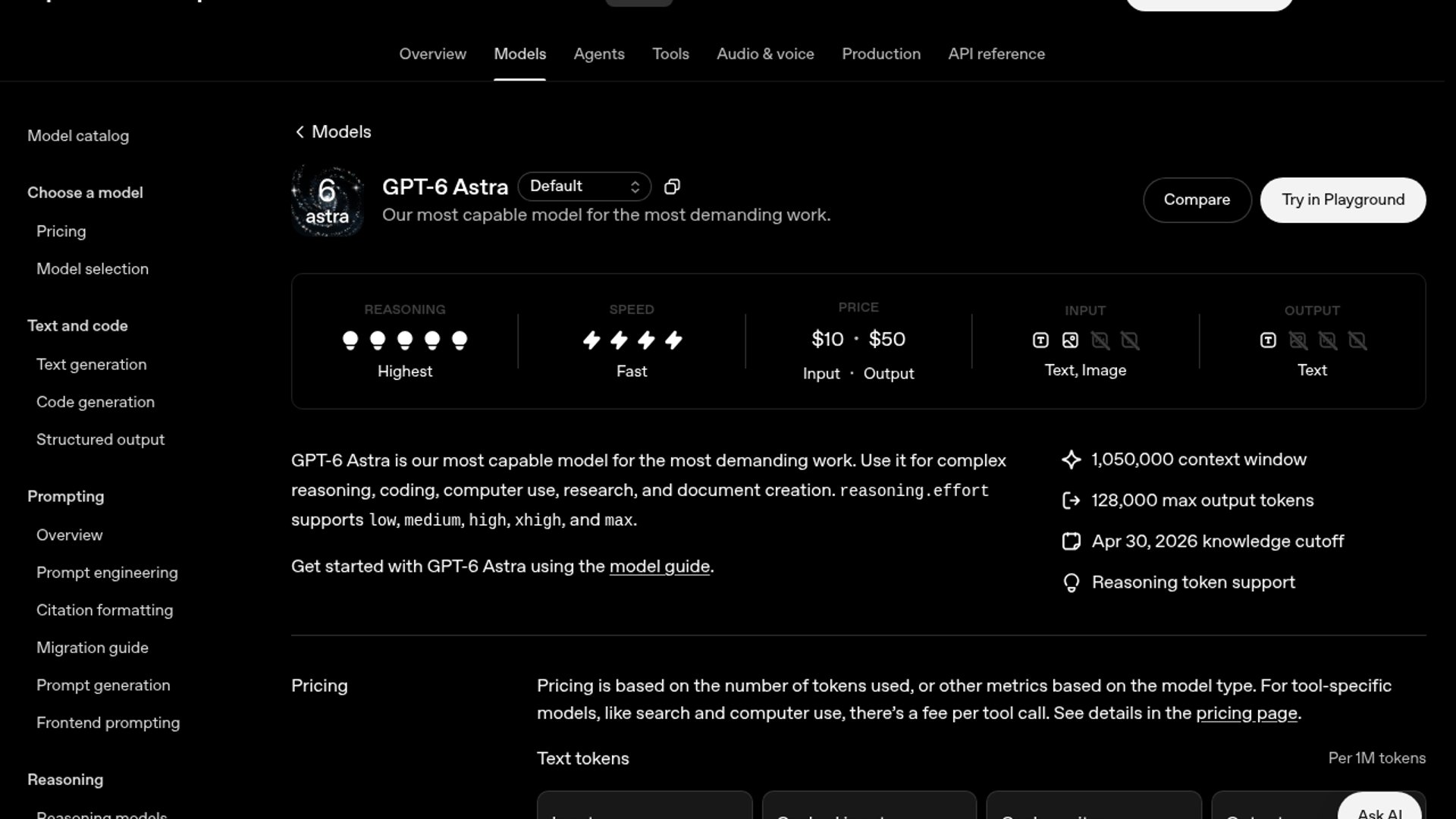Click the 128,000 max output tokens text
The width and height of the screenshot is (1456, 819).
click(x=1202, y=500)
